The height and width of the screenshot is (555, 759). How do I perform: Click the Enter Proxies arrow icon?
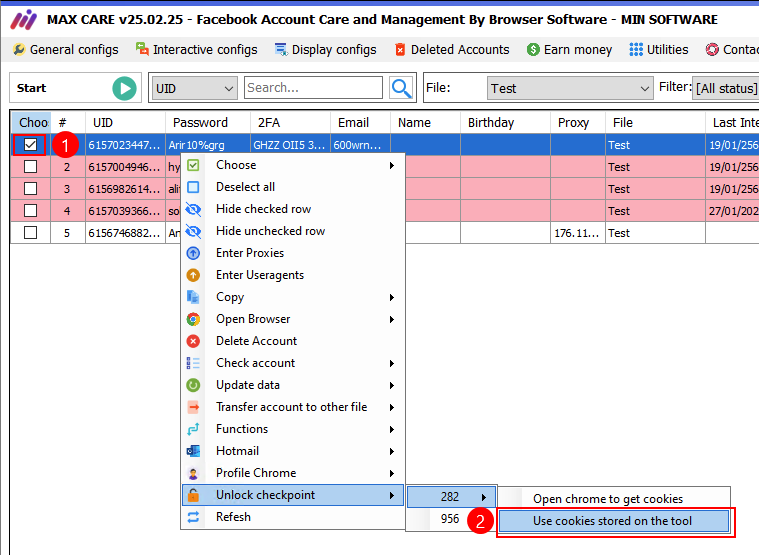point(193,253)
